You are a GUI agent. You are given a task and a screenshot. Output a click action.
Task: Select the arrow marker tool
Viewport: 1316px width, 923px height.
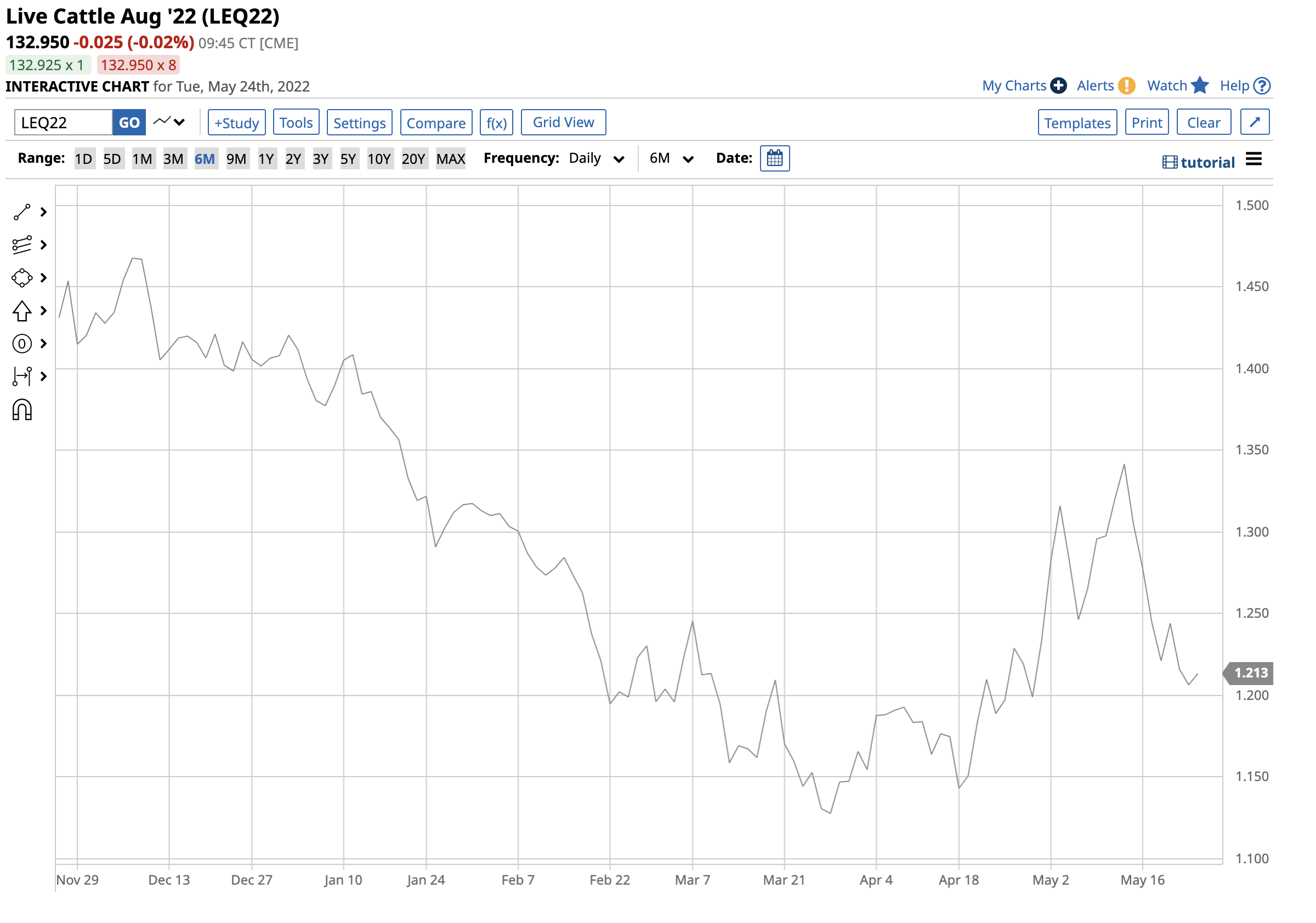pos(22,311)
